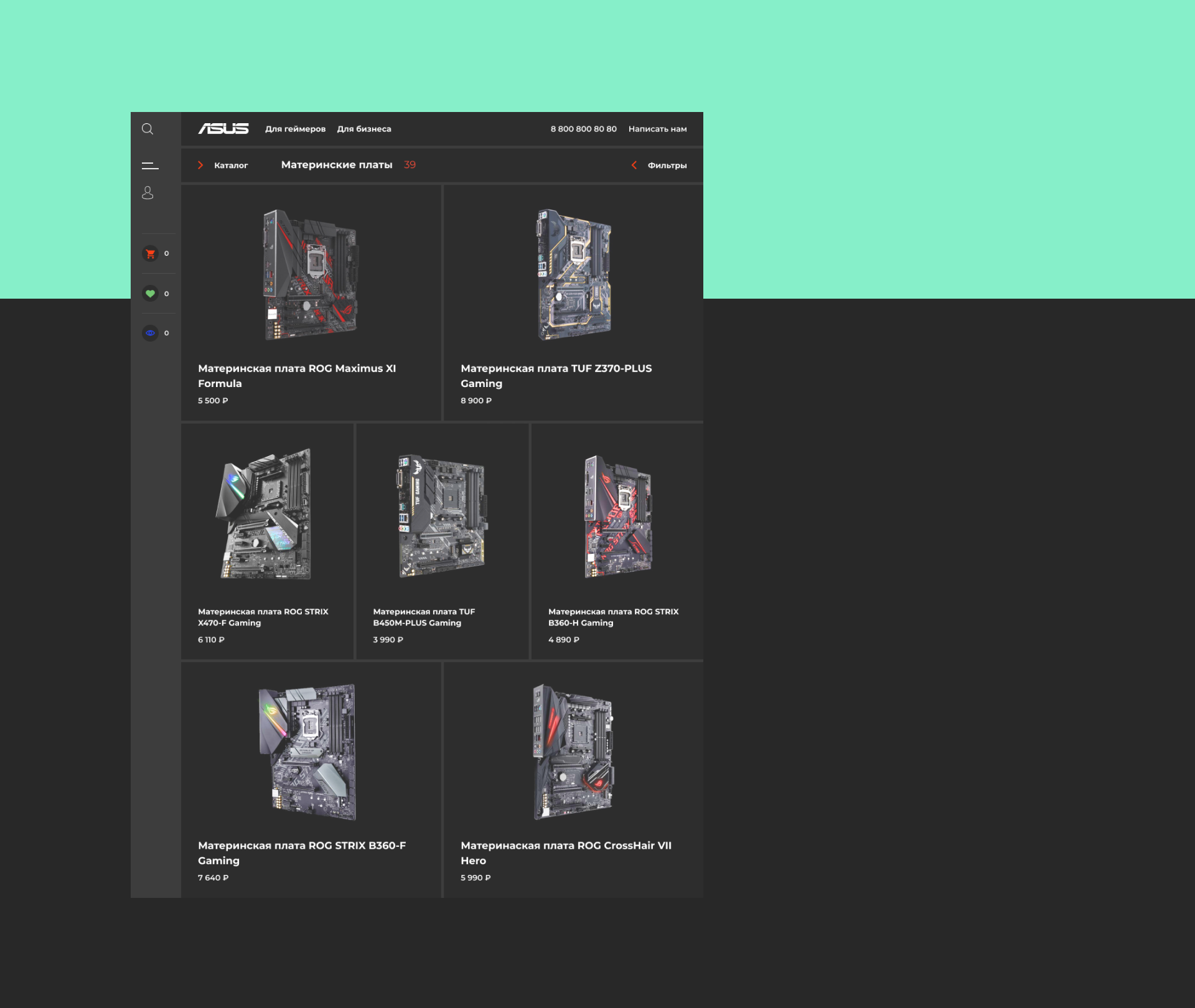
Task: Open the hamburger menu icon
Action: point(150,166)
